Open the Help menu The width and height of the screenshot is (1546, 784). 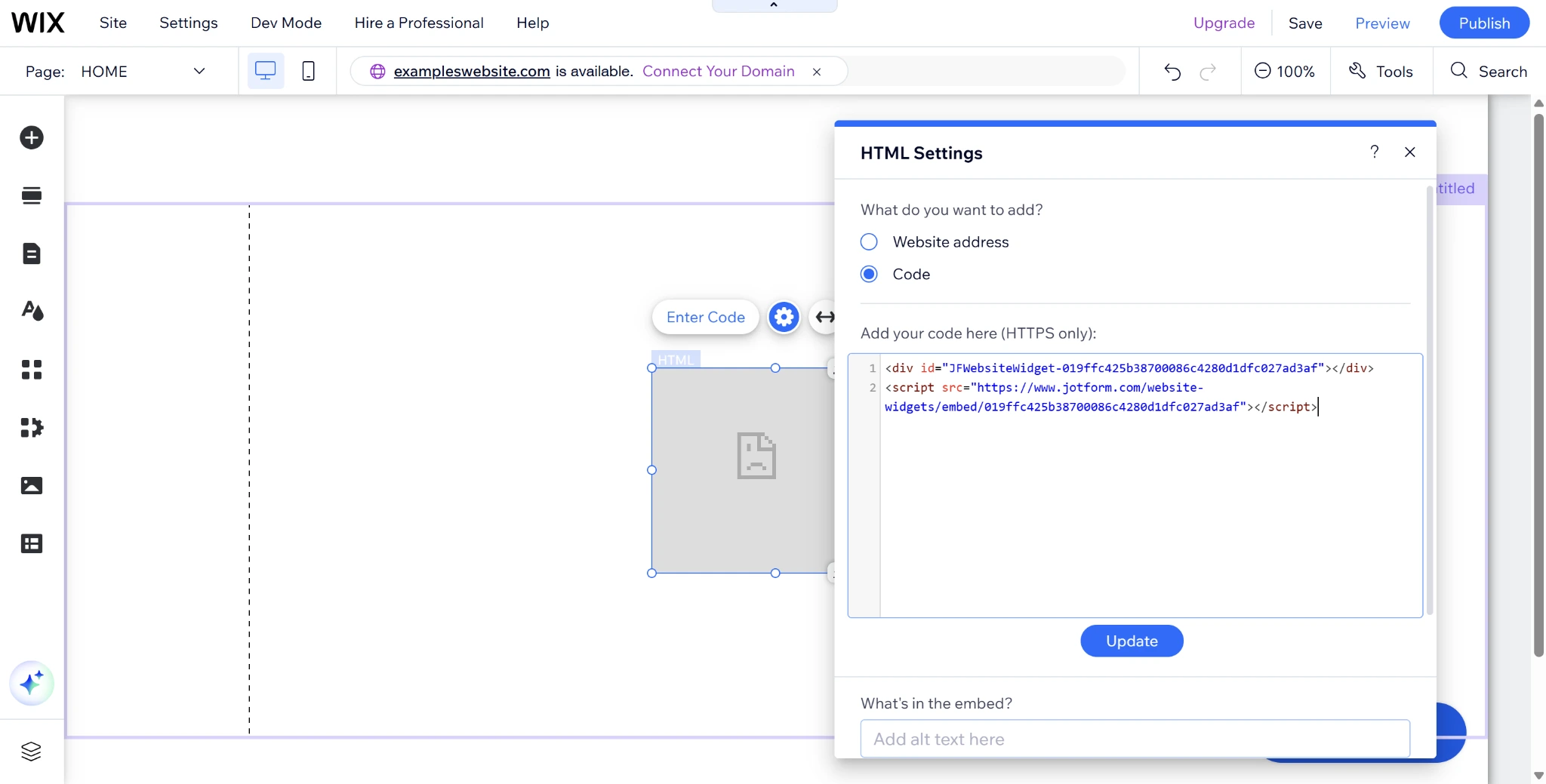pyautogui.click(x=533, y=23)
